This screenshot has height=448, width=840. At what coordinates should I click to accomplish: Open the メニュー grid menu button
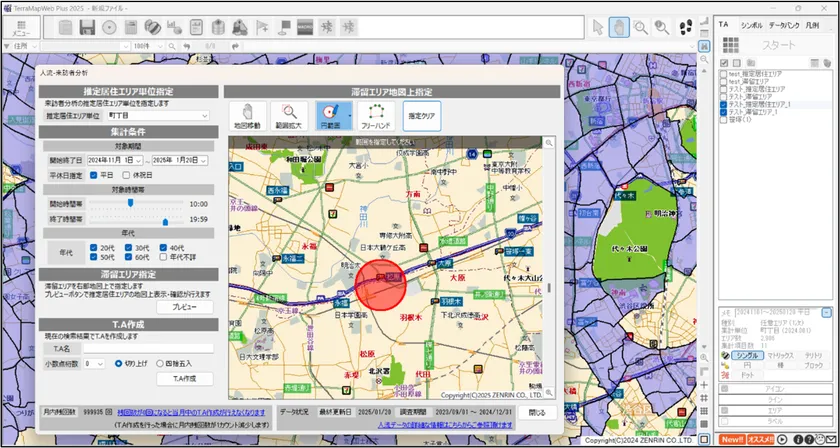pyautogui.click(x=20, y=27)
